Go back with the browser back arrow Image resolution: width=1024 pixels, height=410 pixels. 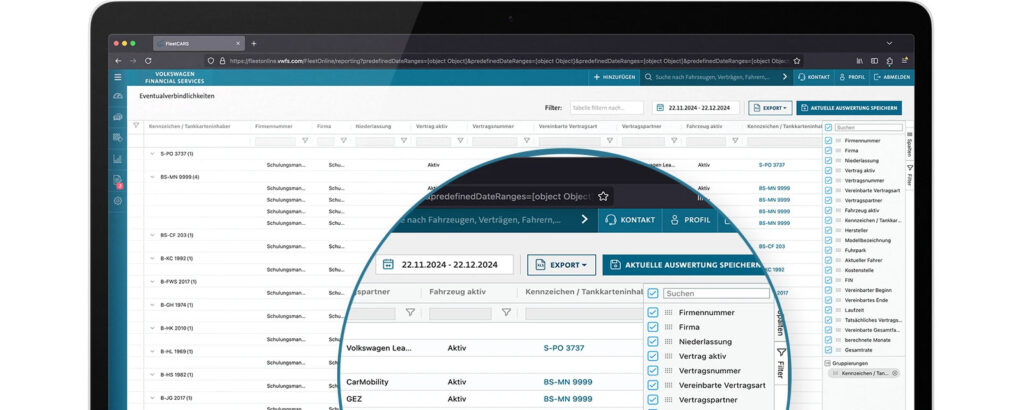click(118, 60)
